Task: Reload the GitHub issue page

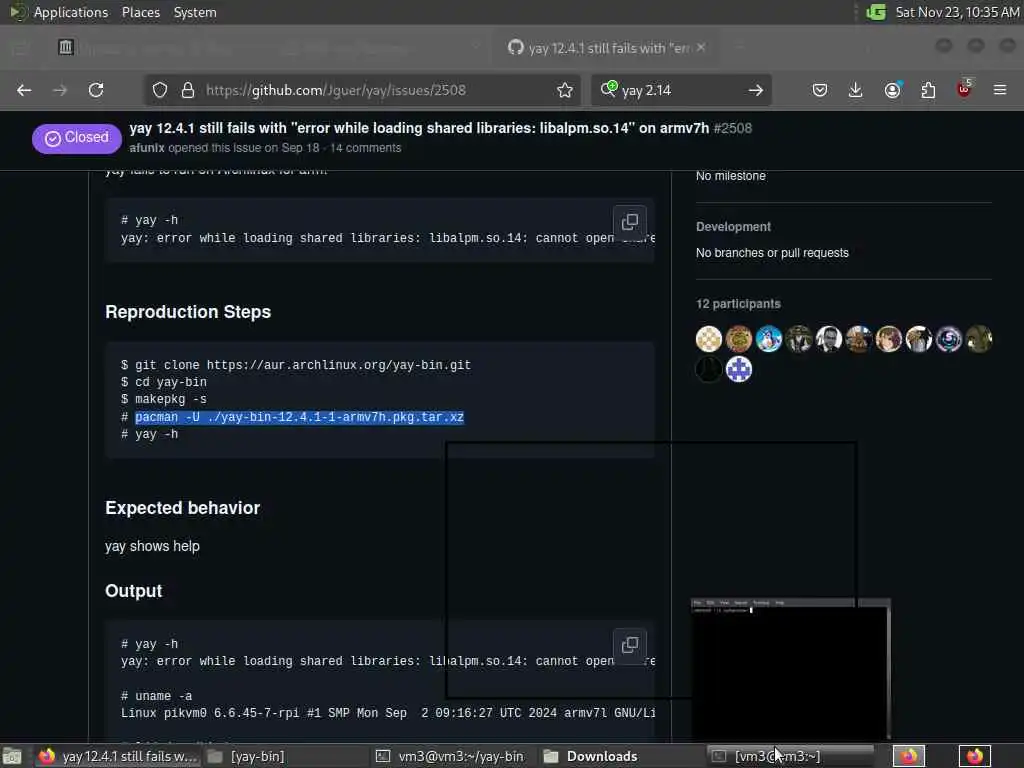Action: (96, 90)
